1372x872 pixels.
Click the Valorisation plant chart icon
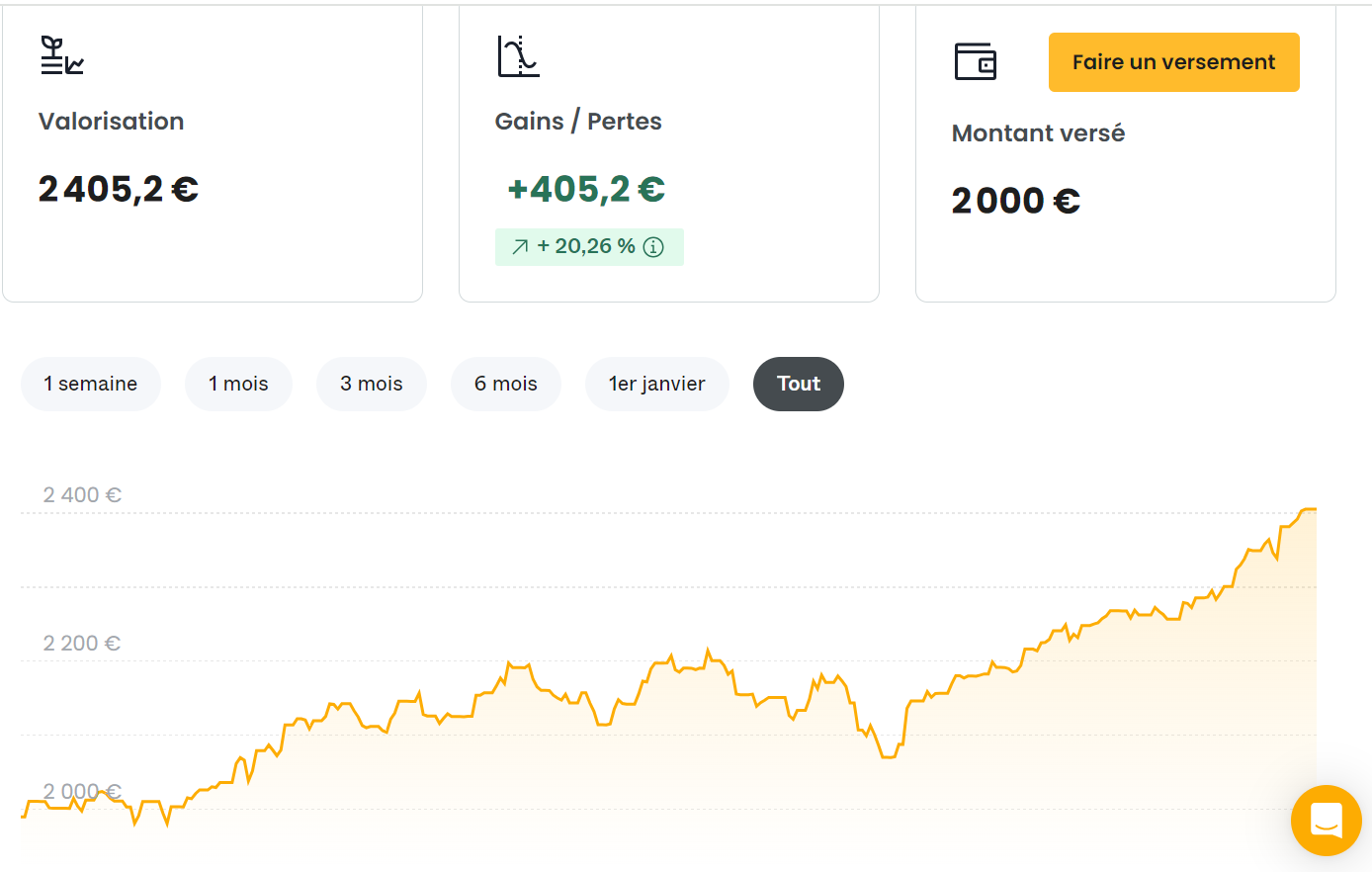(x=61, y=55)
